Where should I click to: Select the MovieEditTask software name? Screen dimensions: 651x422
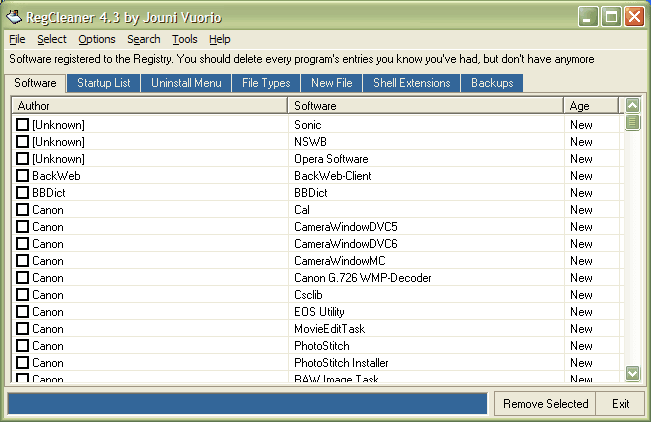[329, 329]
